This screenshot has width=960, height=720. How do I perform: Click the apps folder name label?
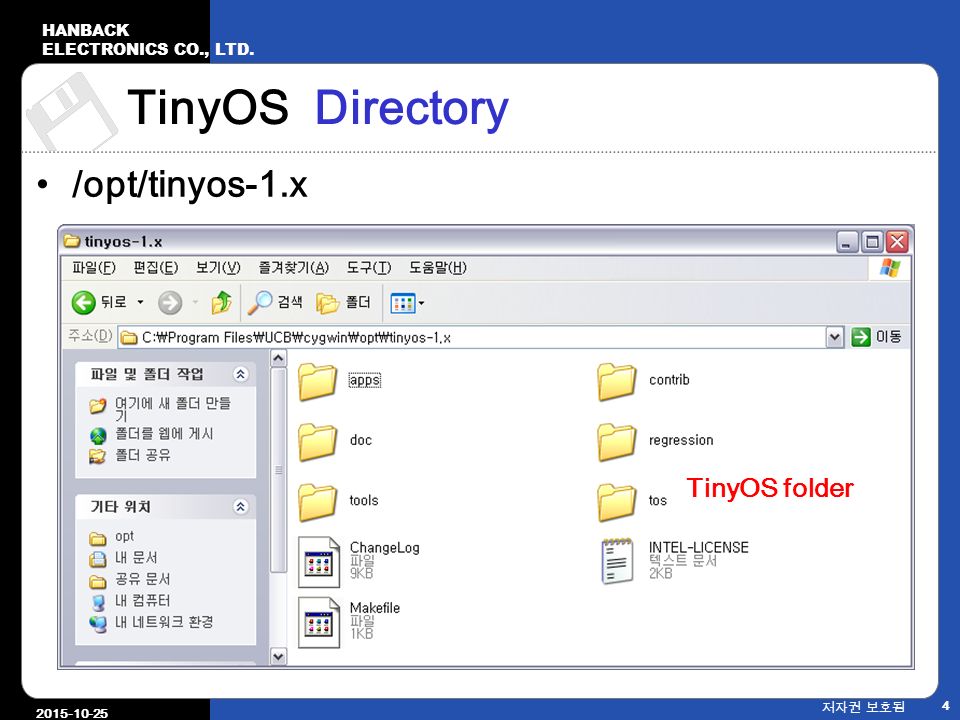(365, 380)
